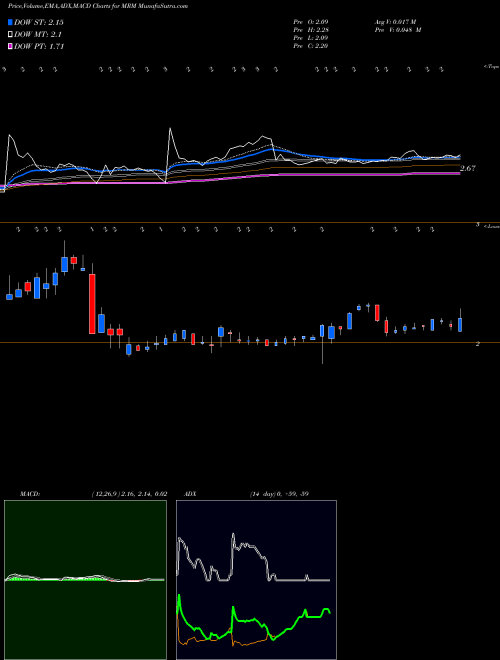Click the white DOW MT legend swatch
This screenshot has width=500, height=660.
point(10,35)
